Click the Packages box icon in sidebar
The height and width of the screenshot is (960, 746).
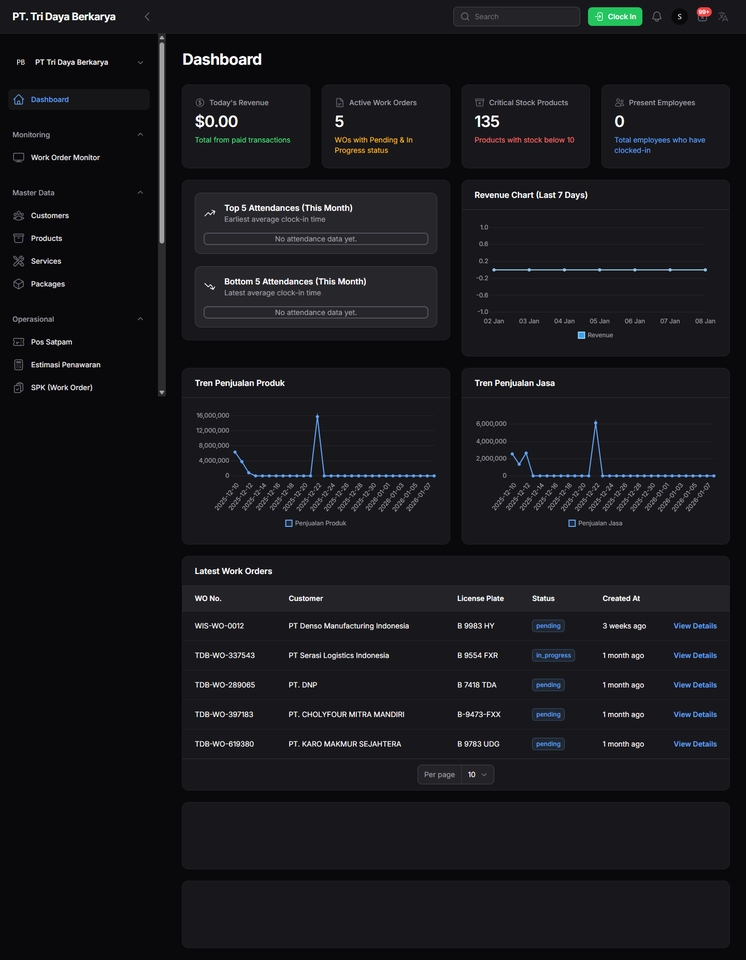(x=19, y=284)
